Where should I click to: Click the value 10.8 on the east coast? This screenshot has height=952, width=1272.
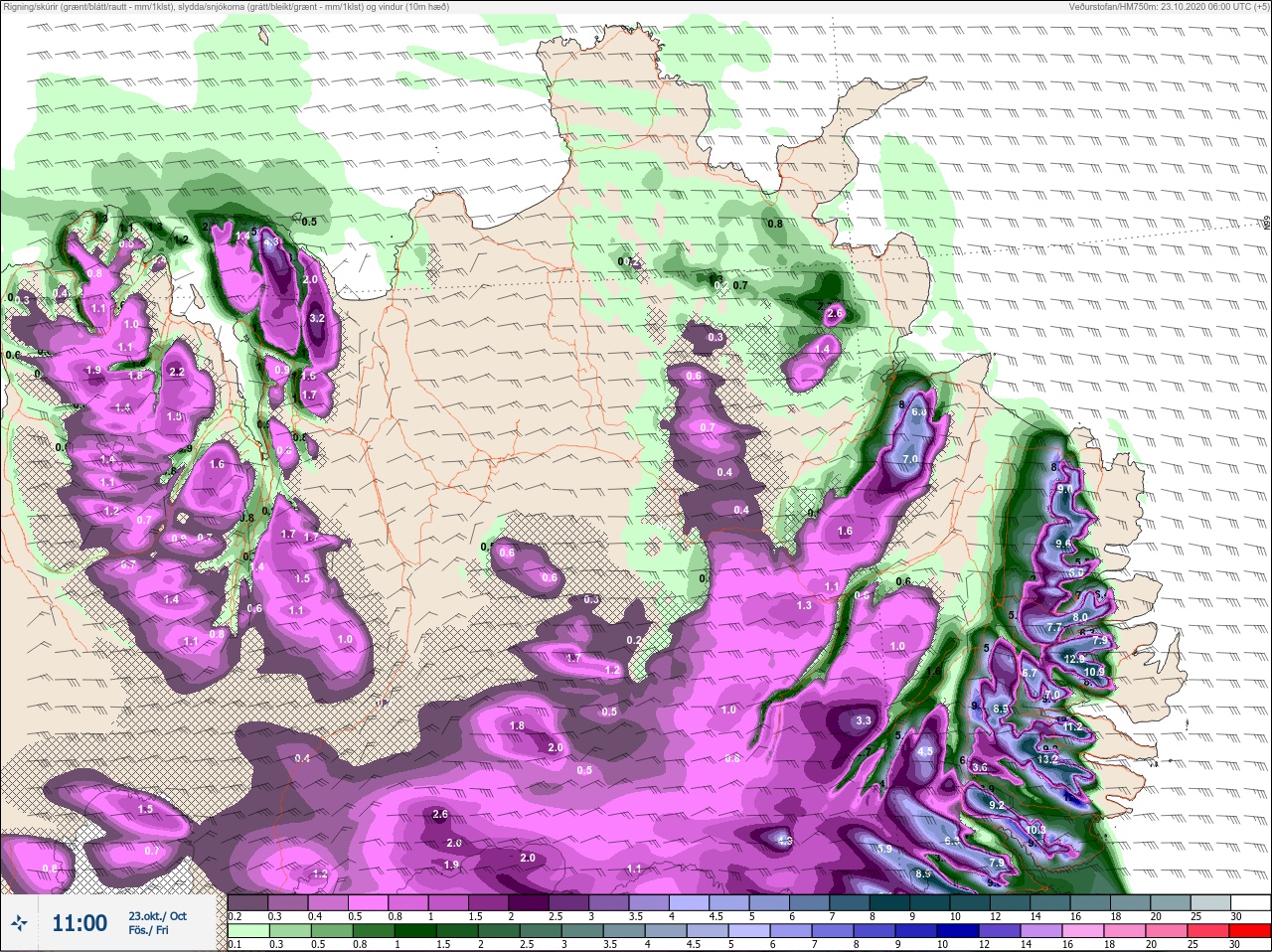[1094, 672]
